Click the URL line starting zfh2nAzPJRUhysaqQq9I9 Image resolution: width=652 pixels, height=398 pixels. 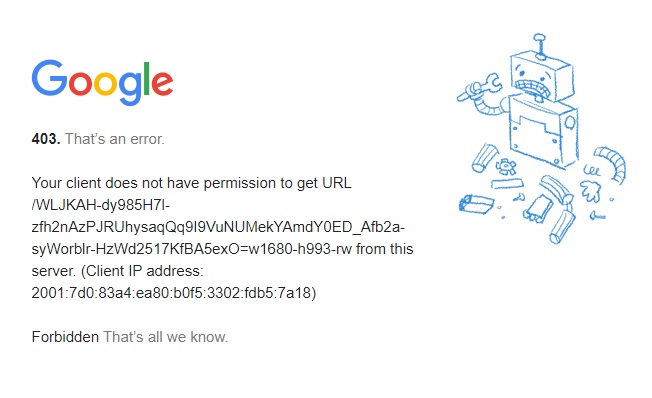click(x=218, y=227)
